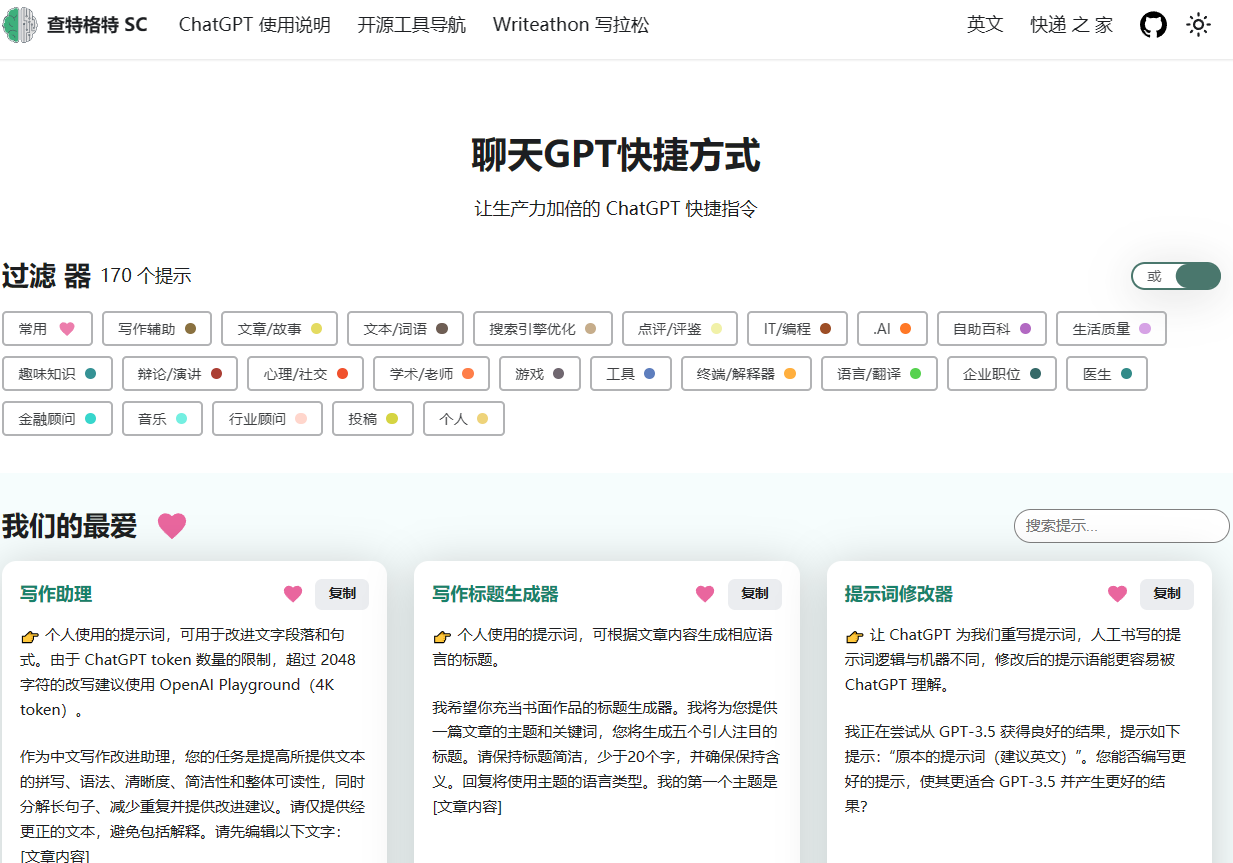
Task: Copy the 写作标题生成器 prompt
Action: pyautogui.click(x=755, y=594)
